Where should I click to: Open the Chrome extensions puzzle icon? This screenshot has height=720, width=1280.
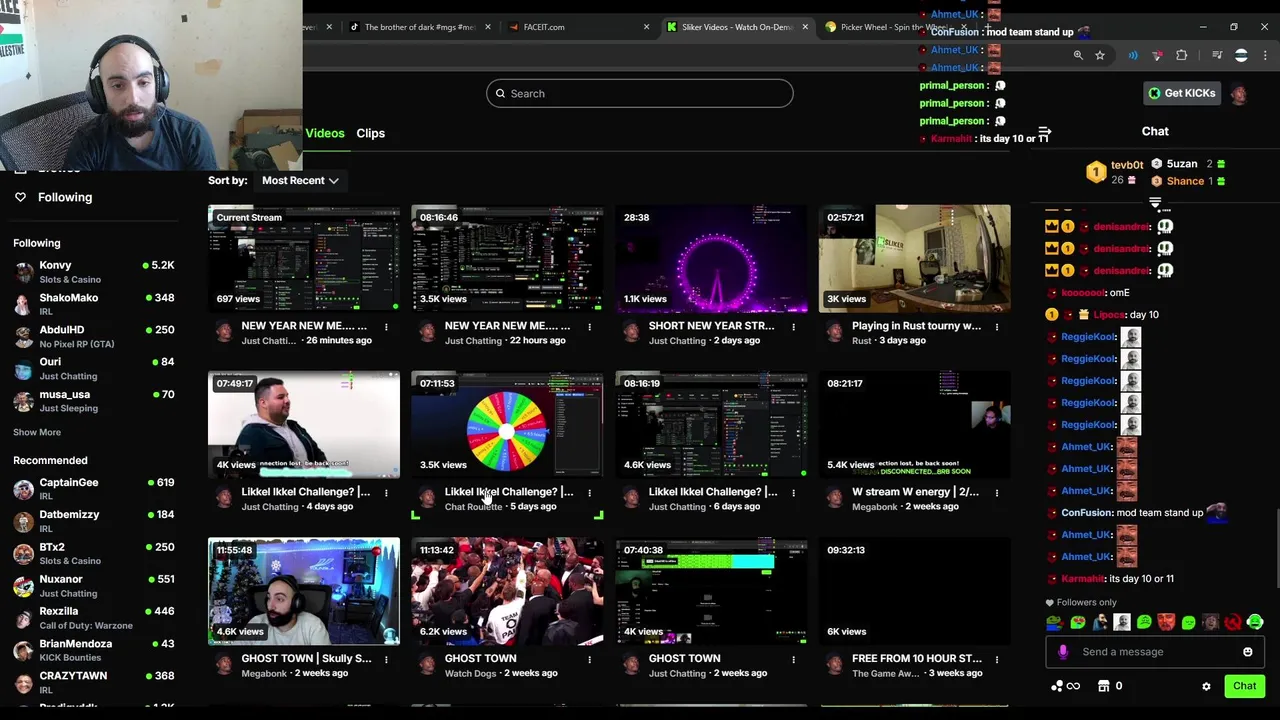(1182, 56)
